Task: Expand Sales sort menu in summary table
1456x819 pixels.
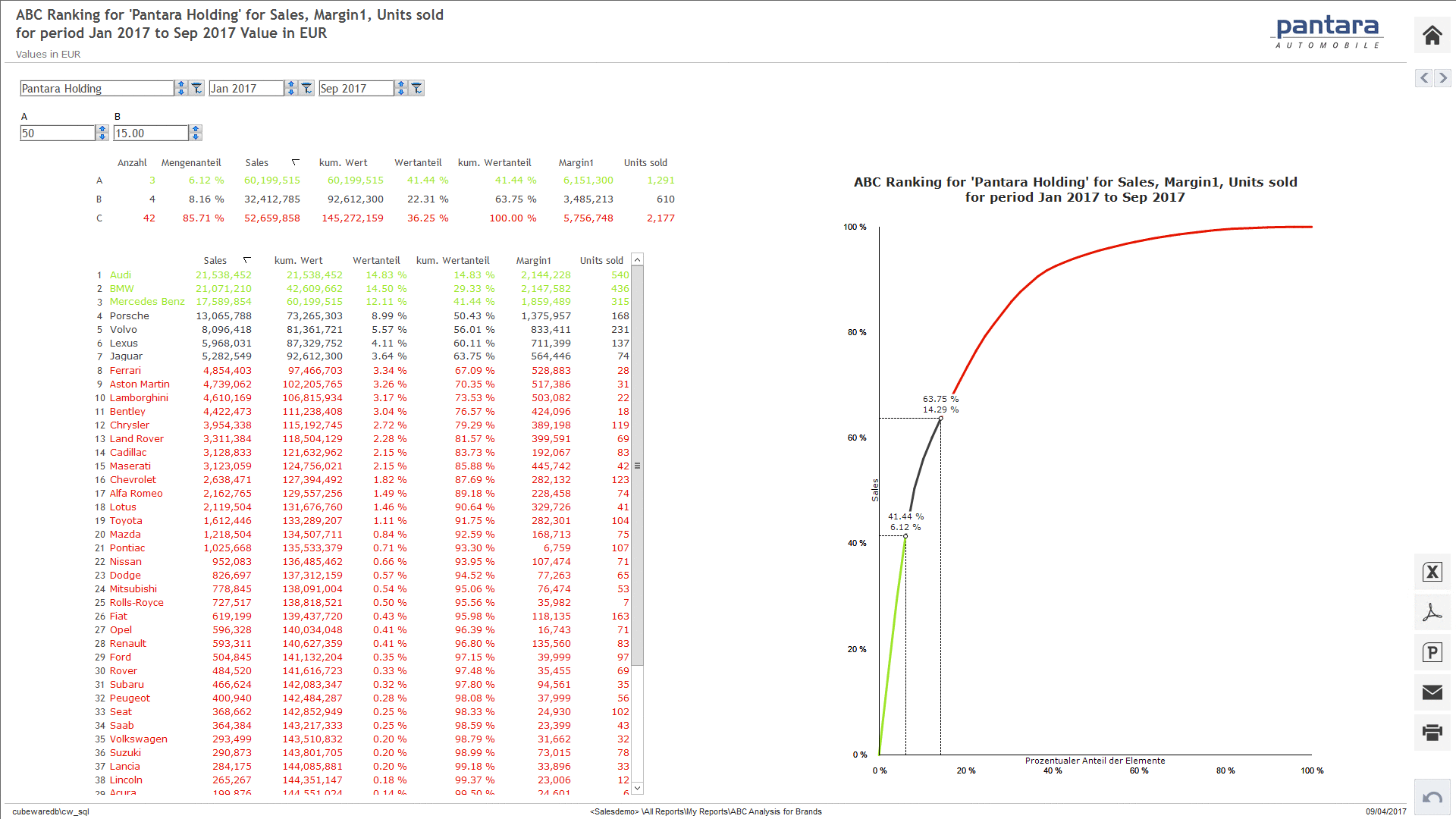Action: point(295,162)
